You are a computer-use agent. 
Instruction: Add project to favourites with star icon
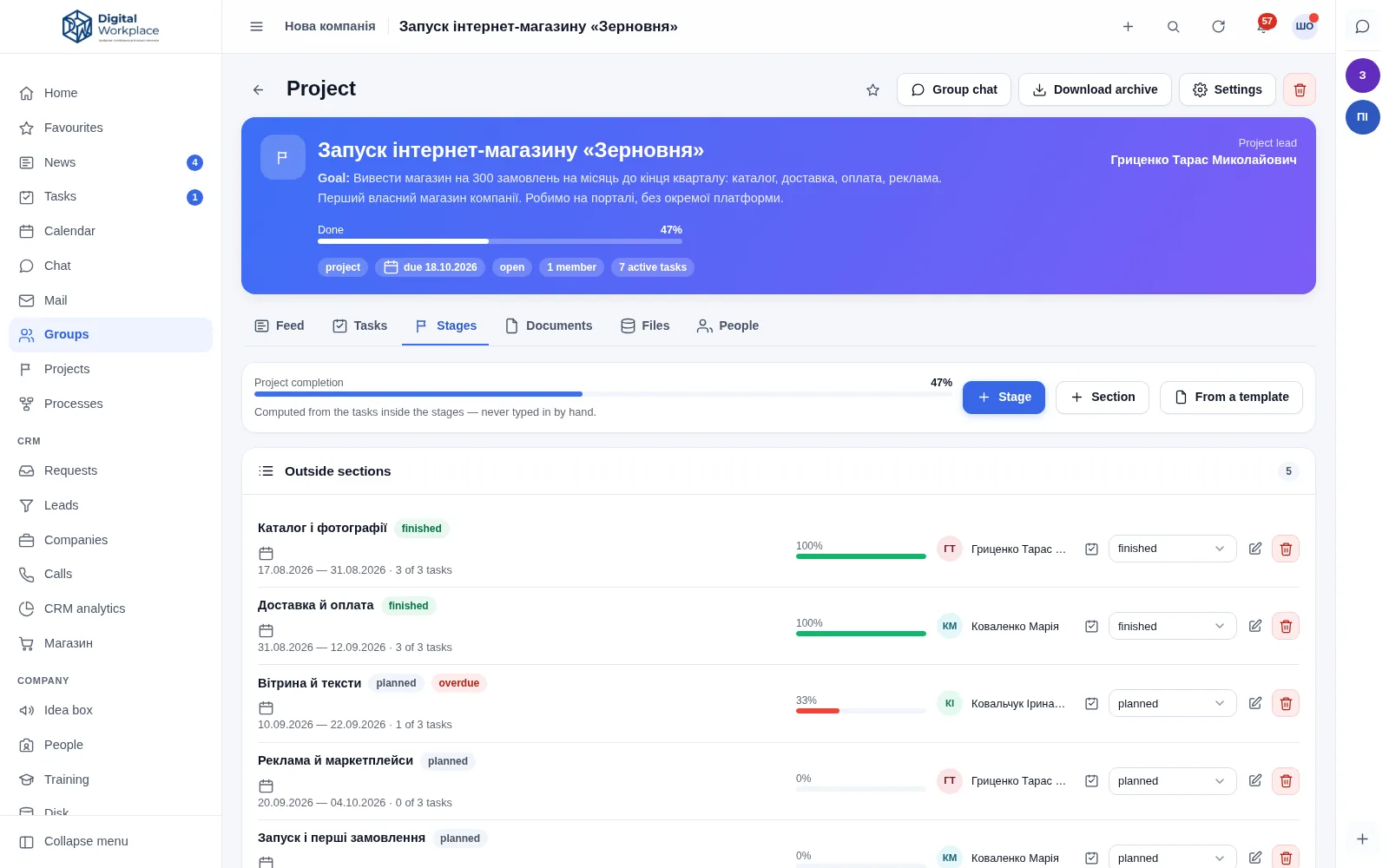pos(873,89)
